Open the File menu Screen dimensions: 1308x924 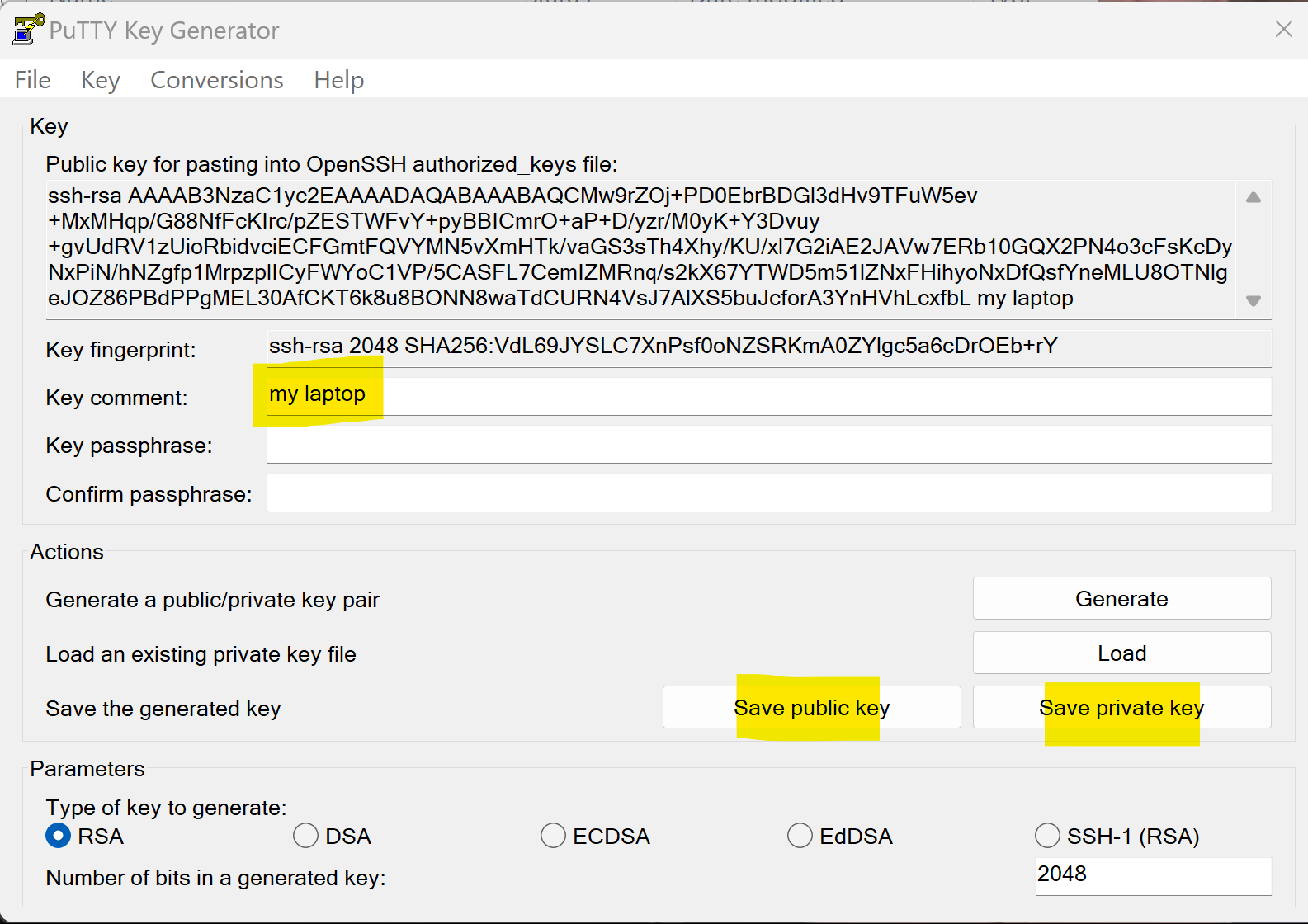click(x=33, y=80)
